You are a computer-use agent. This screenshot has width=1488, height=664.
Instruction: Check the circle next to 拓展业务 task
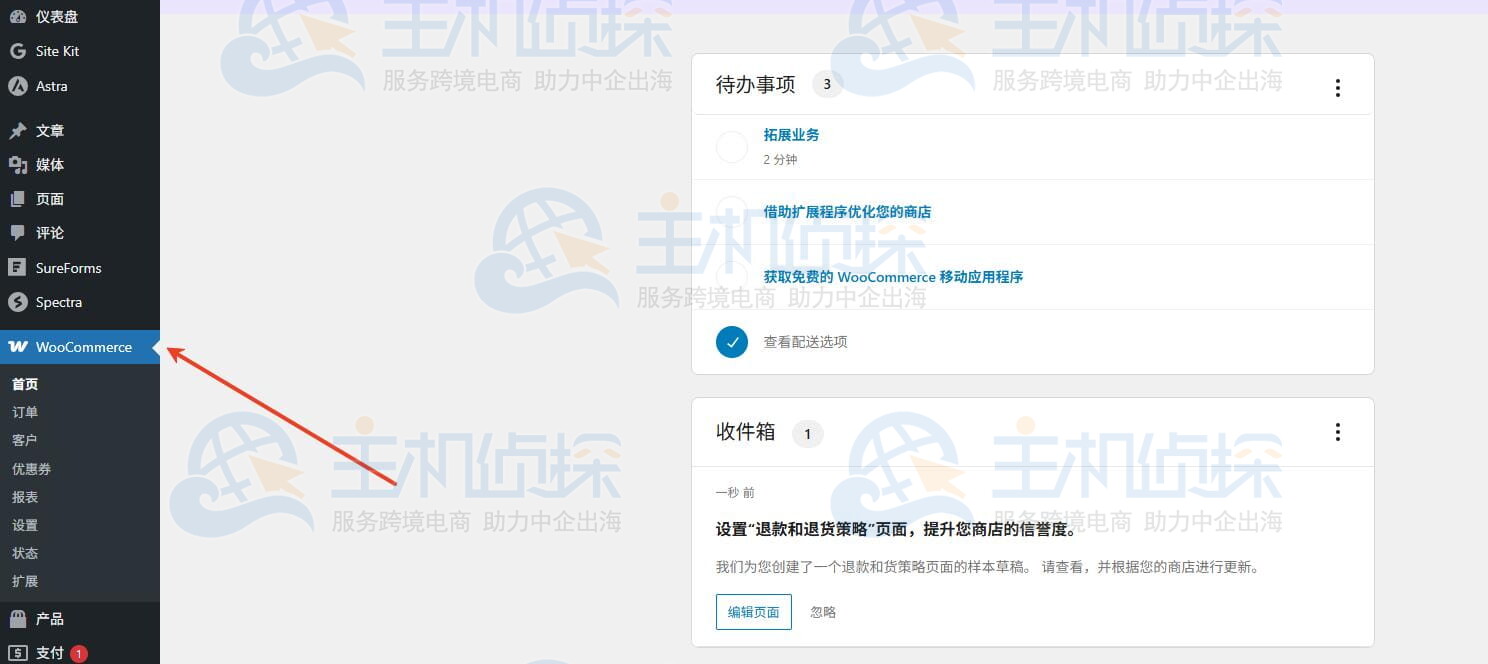pyautogui.click(x=731, y=146)
